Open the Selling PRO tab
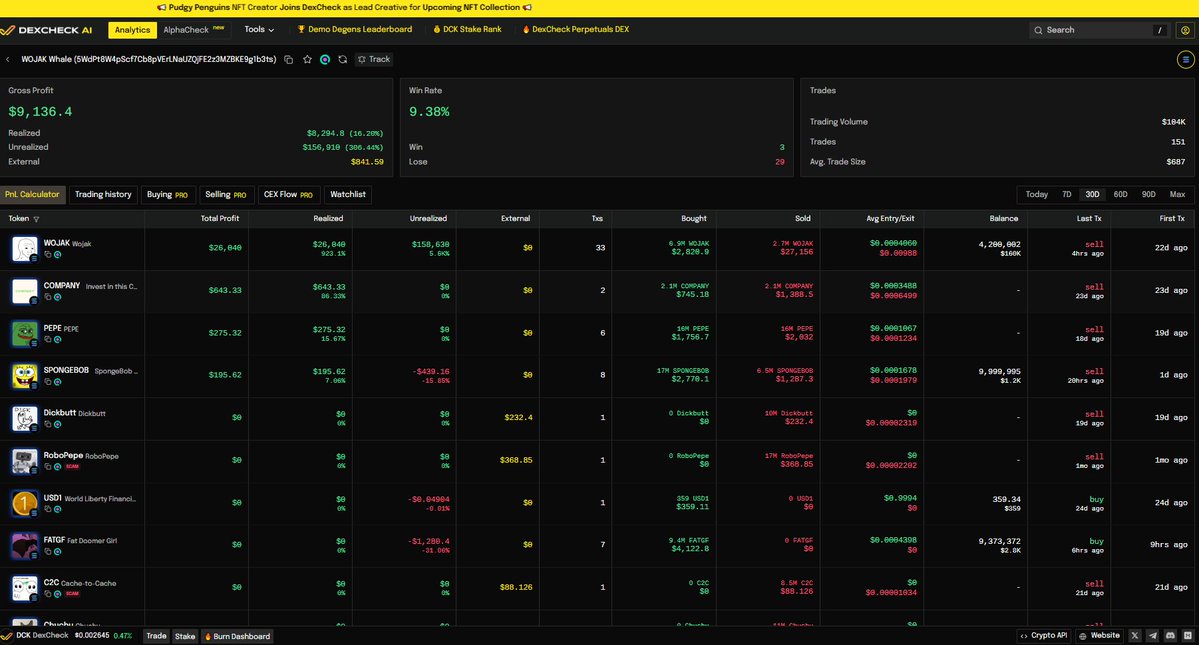This screenshot has width=1199, height=645. pyautogui.click(x=226, y=195)
